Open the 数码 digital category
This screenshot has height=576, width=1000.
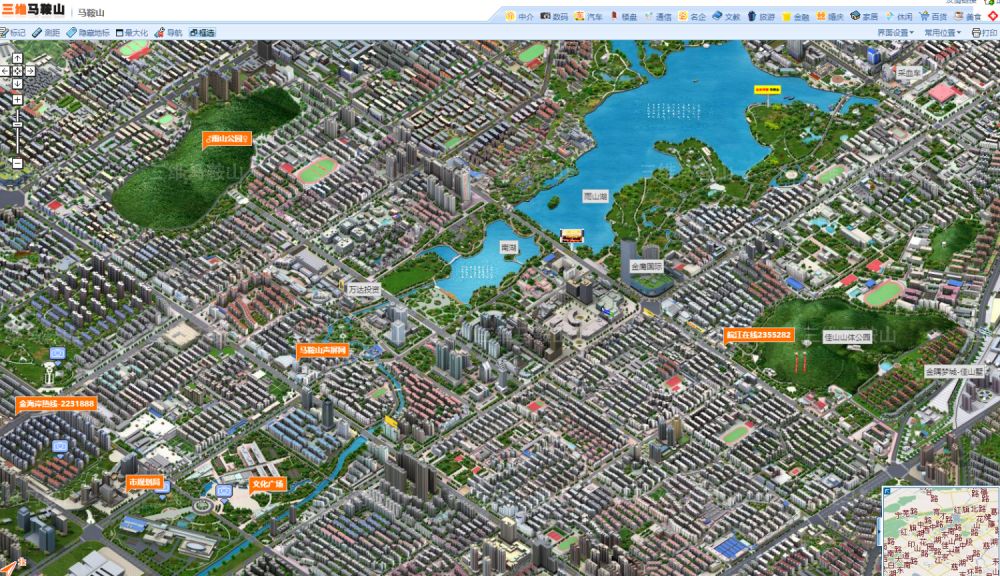coord(554,17)
